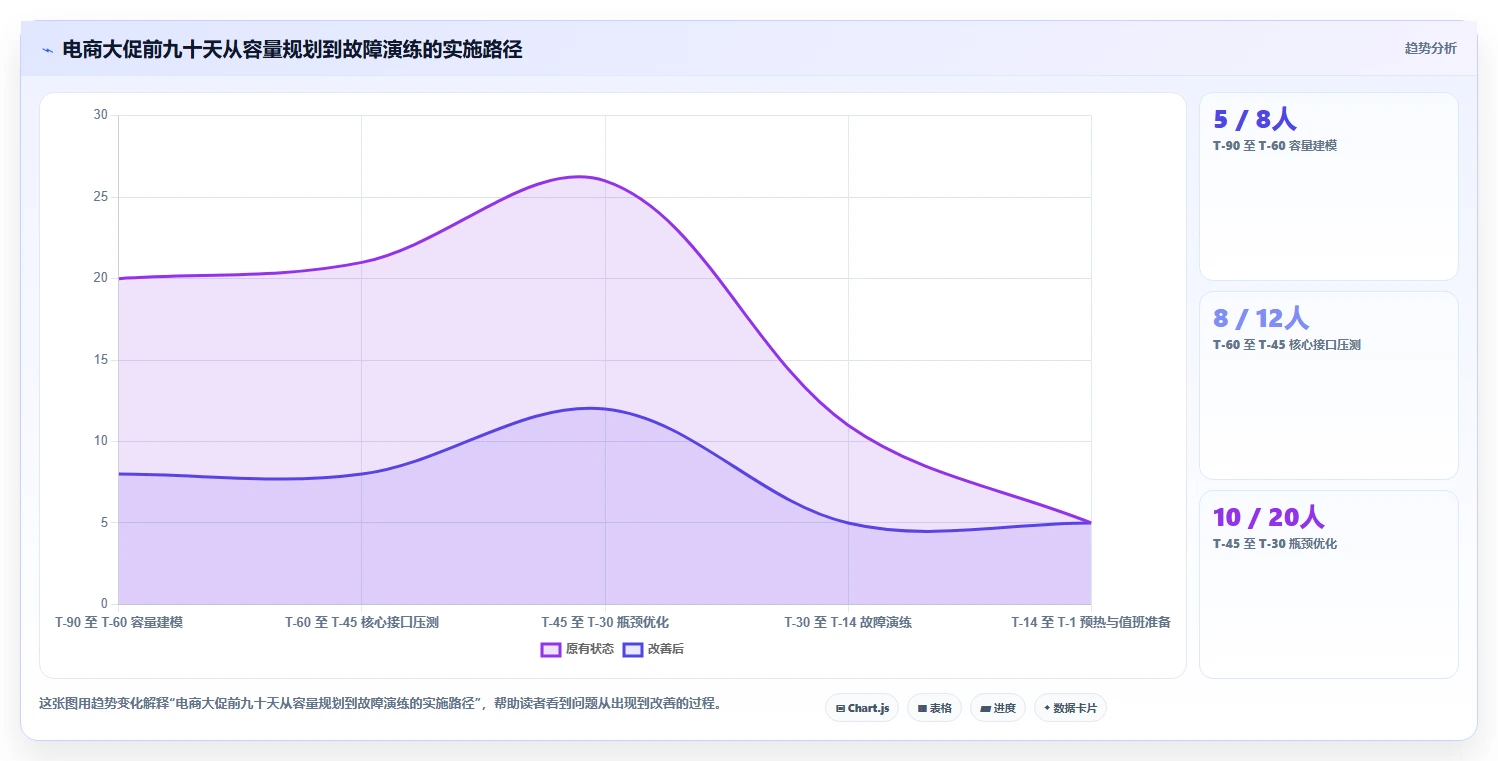The image size is (1498, 761).
Task: Click the 趋势分析 label in the header
Action: [1430, 48]
